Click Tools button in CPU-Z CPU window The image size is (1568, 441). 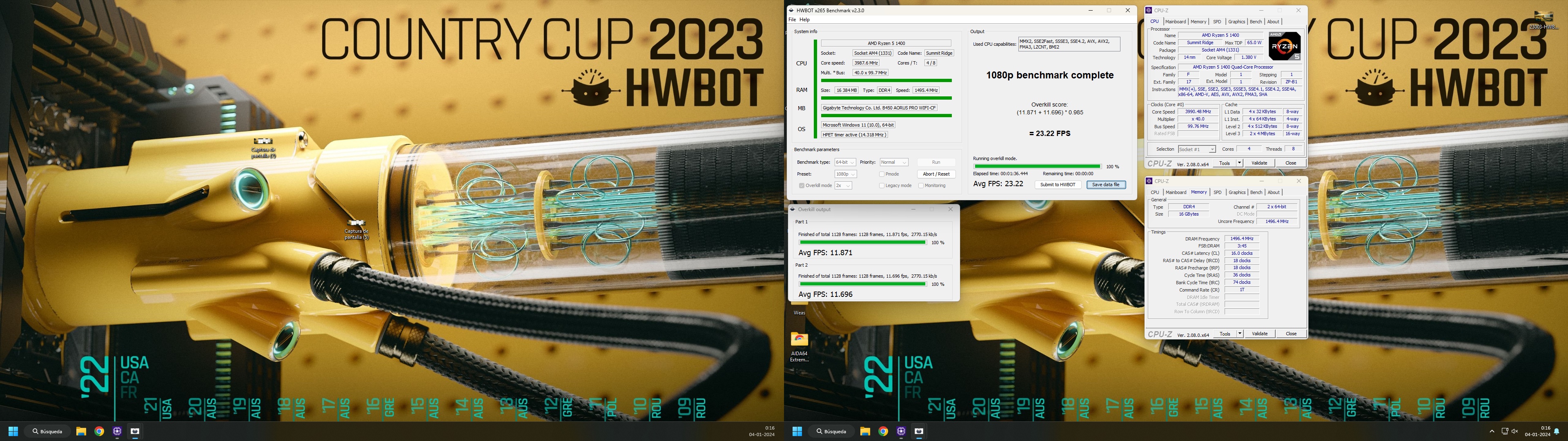[1225, 163]
